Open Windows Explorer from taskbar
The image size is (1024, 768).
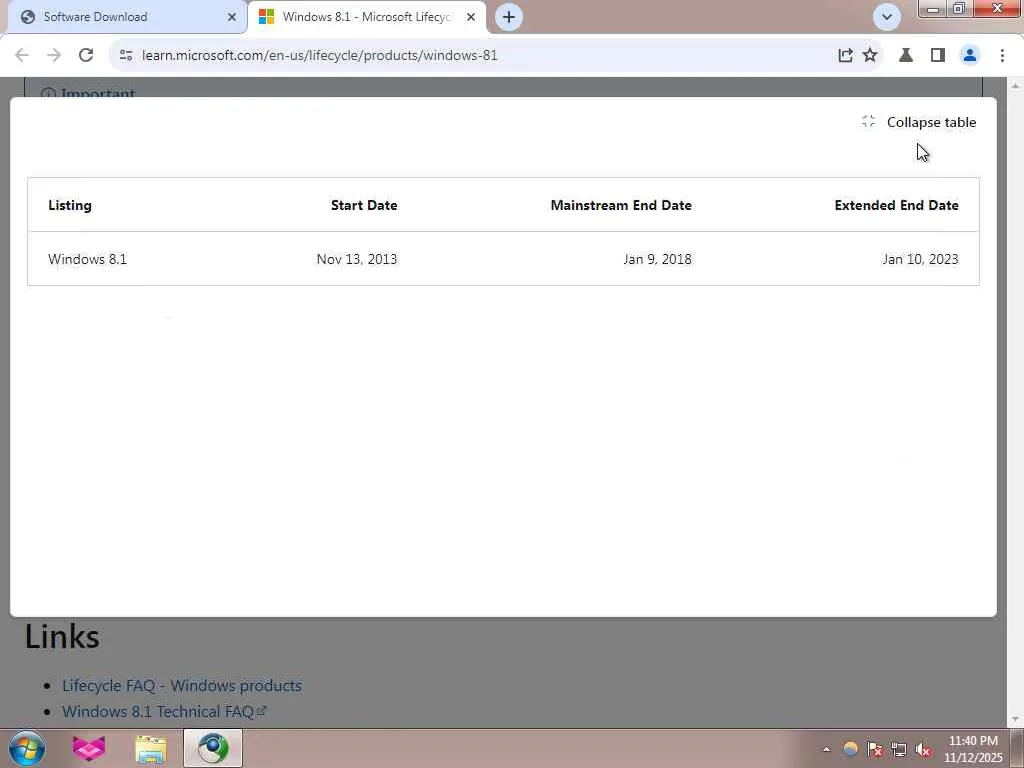(151, 748)
